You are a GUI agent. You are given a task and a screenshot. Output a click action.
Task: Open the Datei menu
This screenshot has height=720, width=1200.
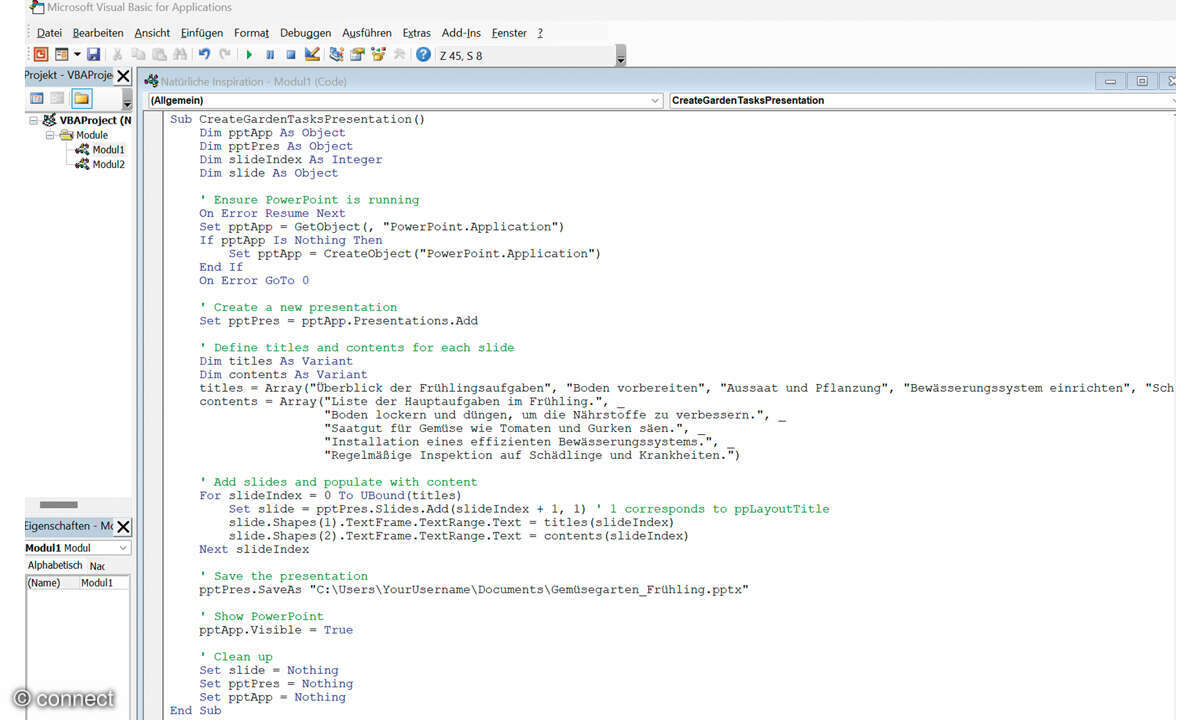coord(49,33)
